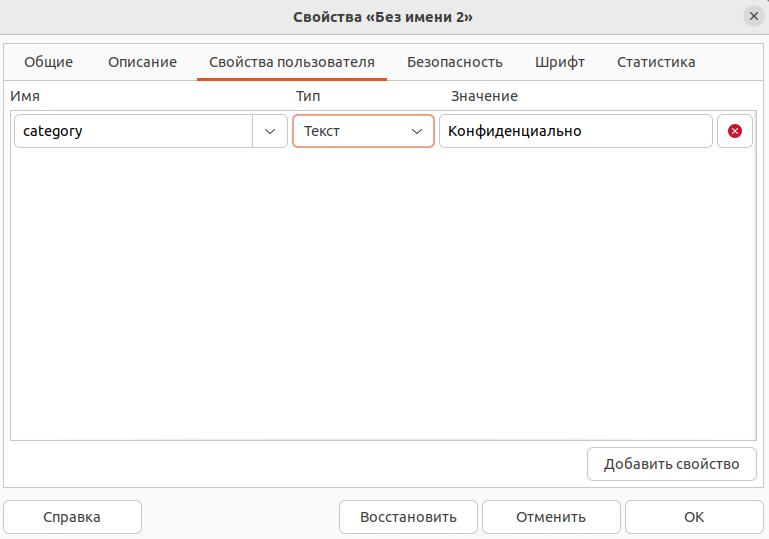
Task: Click the Значение column header label
Action: (484, 96)
